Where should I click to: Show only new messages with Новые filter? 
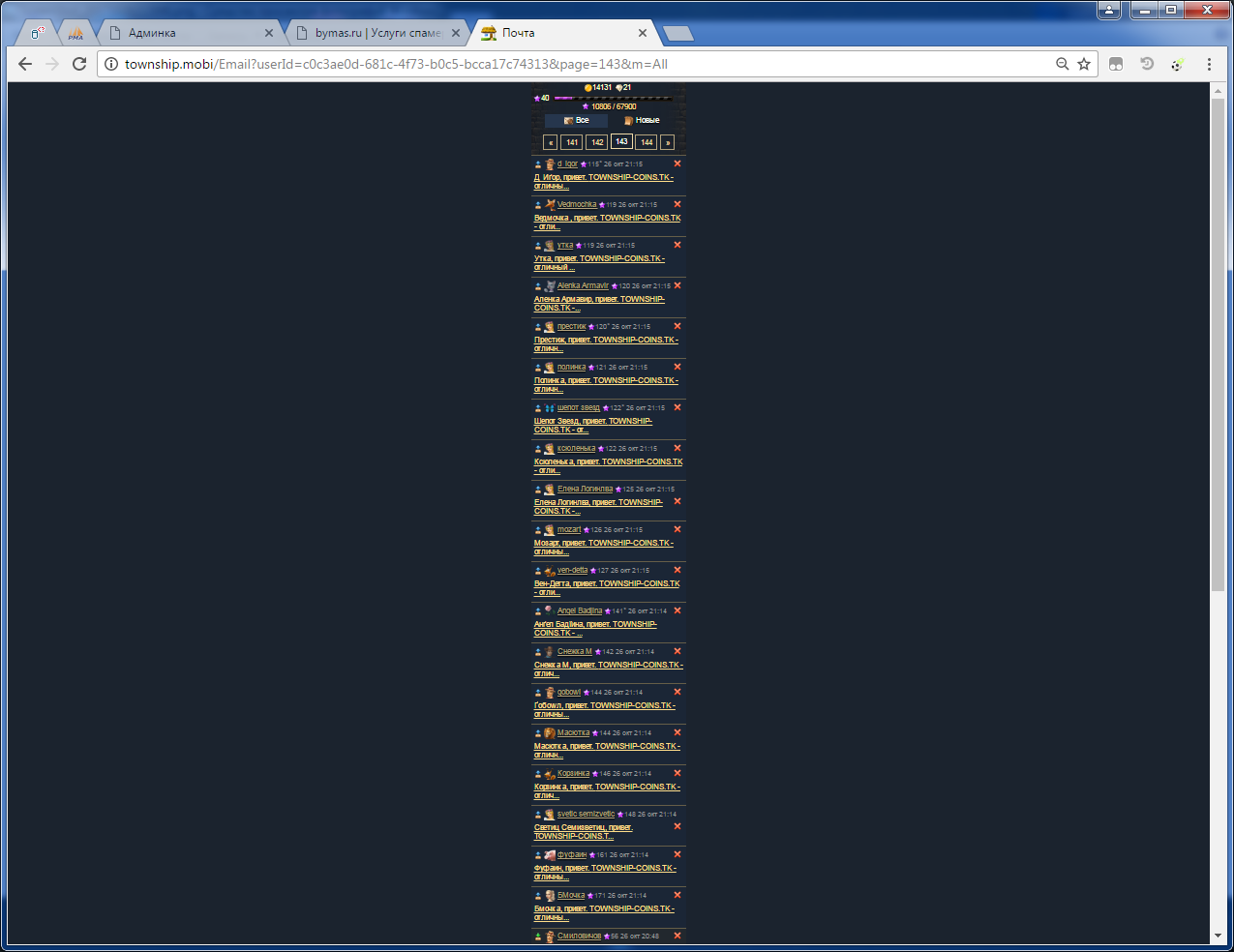tap(642, 120)
